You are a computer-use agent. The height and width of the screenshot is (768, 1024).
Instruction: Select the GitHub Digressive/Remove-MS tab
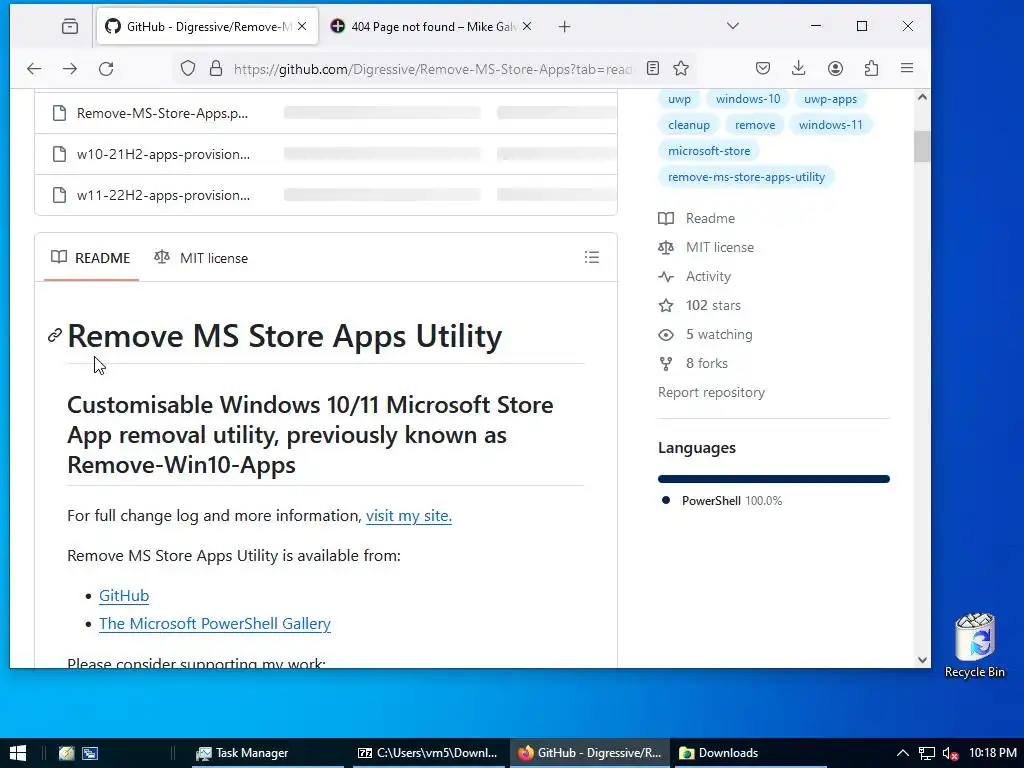208,26
